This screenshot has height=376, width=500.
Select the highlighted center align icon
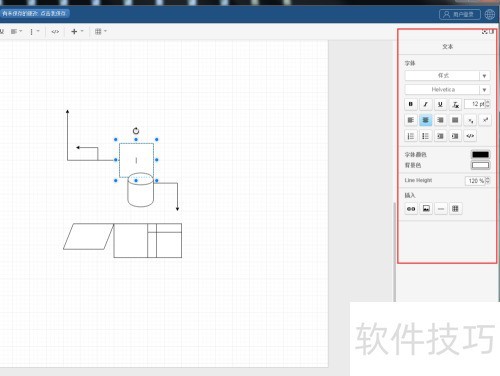coord(425,120)
